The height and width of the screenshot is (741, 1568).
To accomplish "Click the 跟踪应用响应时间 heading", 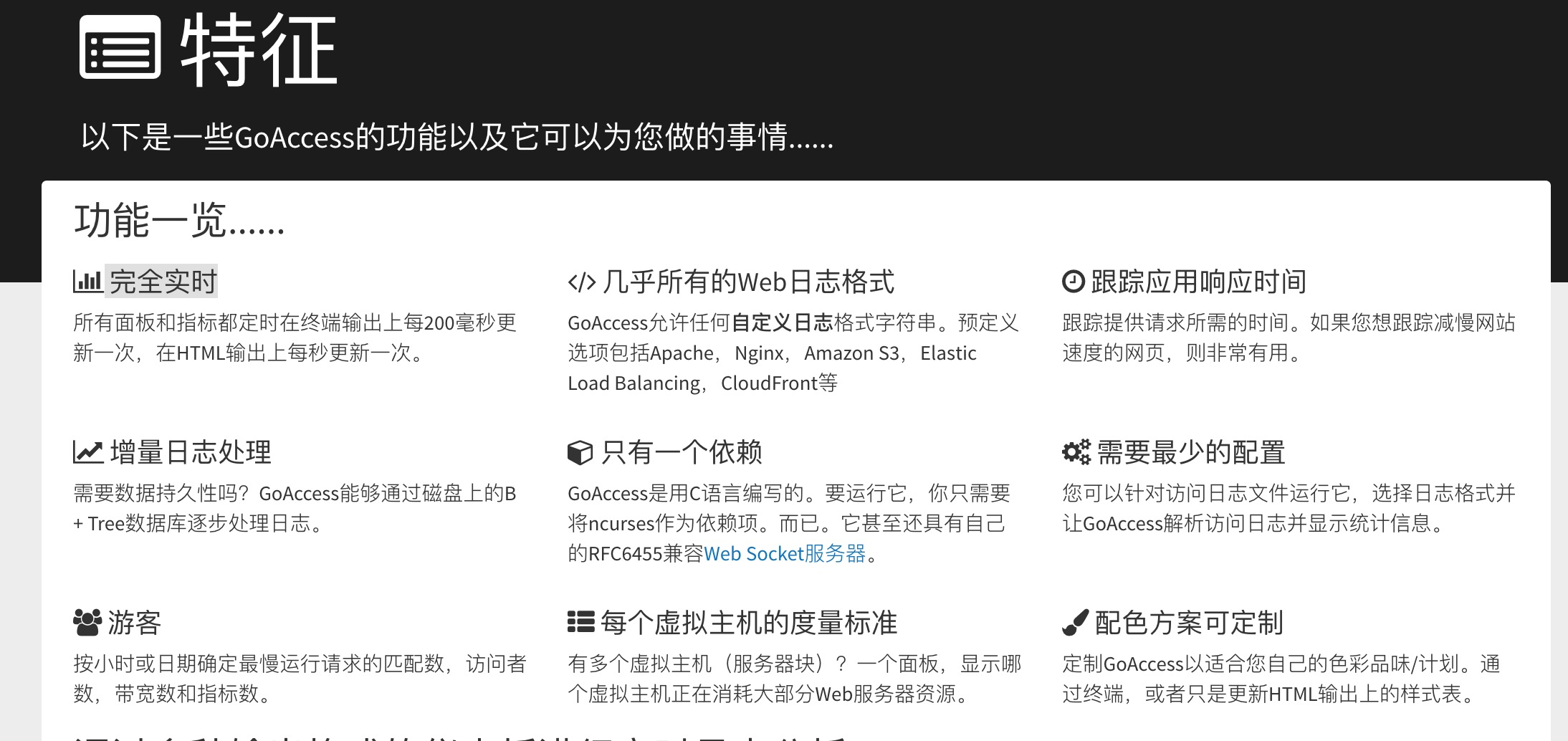I will click(1199, 282).
